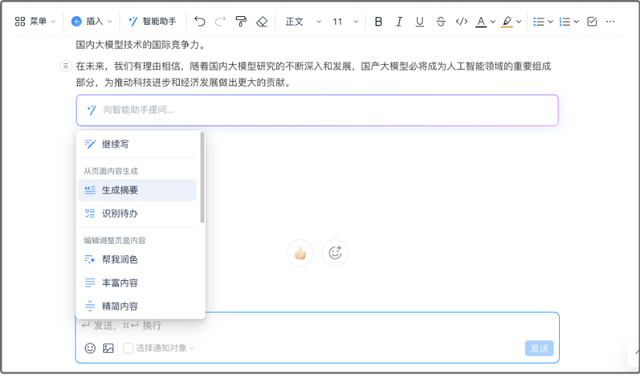This screenshot has height=375, width=640.
Task: Redo the last action
Action: [x=220, y=21]
